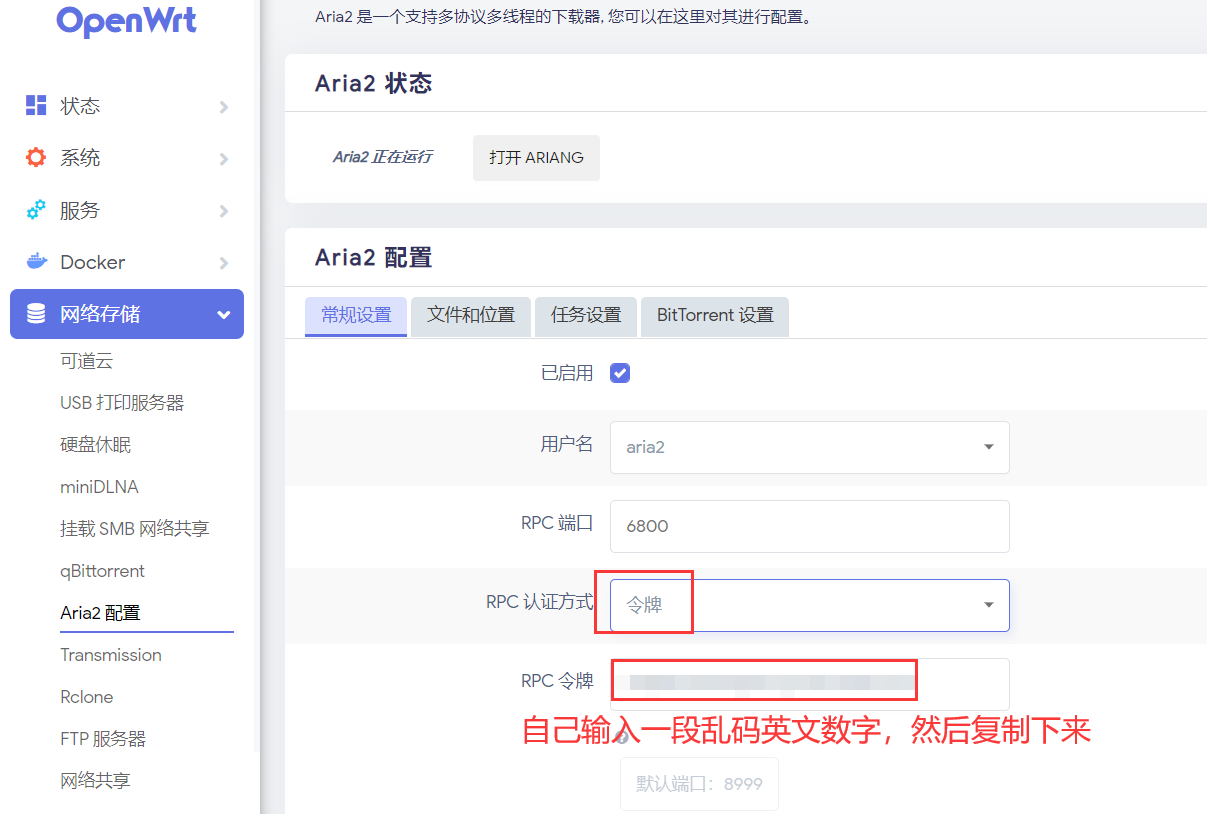The height and width of the screenshot is (814, 1207).
Task: Toggle the 已启用 checkbox
Action: pos(620,373)
